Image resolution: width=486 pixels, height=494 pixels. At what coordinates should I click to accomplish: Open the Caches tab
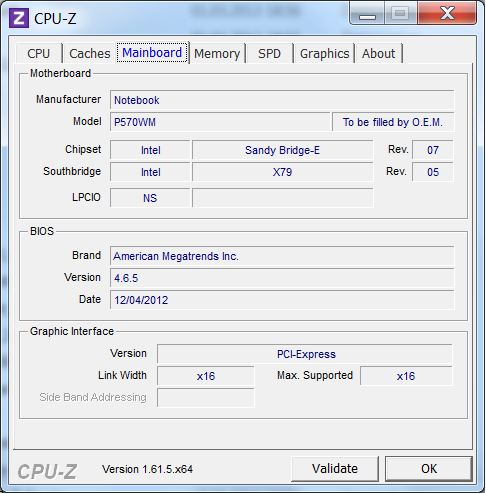coord(89,54)
